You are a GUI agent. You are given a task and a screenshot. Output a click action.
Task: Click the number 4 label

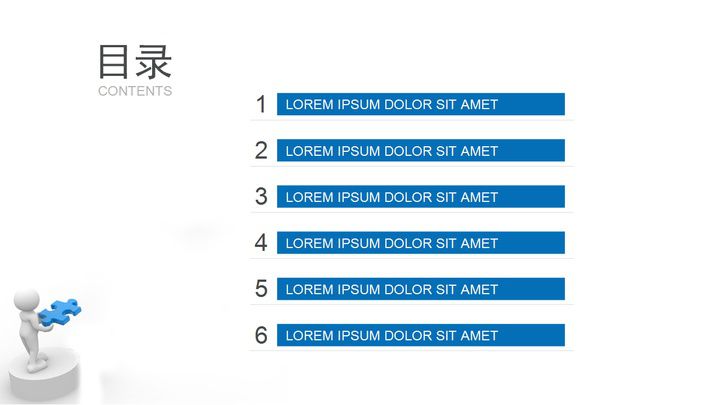261,243
